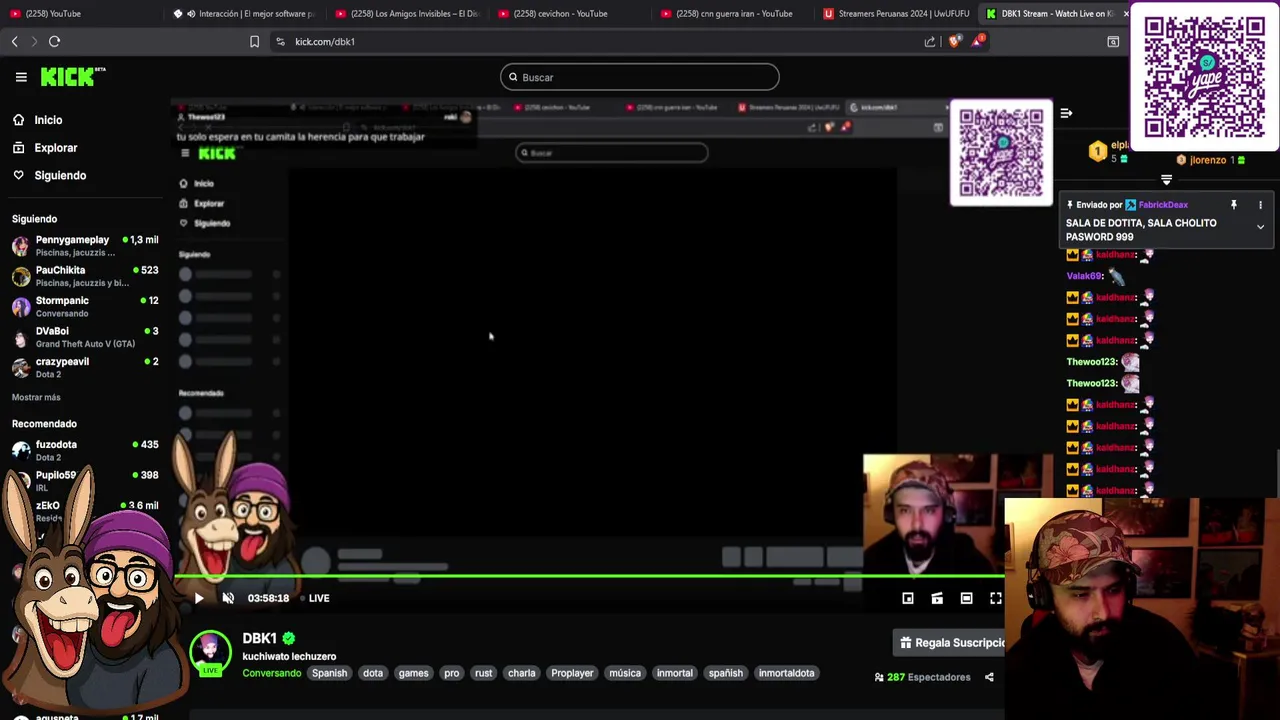Enter fullscreen on the video player
The image size is (1280, 720).
click(x=996, y=598)
